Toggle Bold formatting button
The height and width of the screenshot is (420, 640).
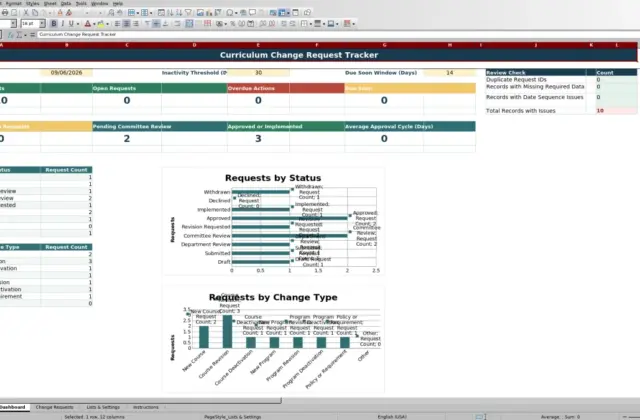53,24
